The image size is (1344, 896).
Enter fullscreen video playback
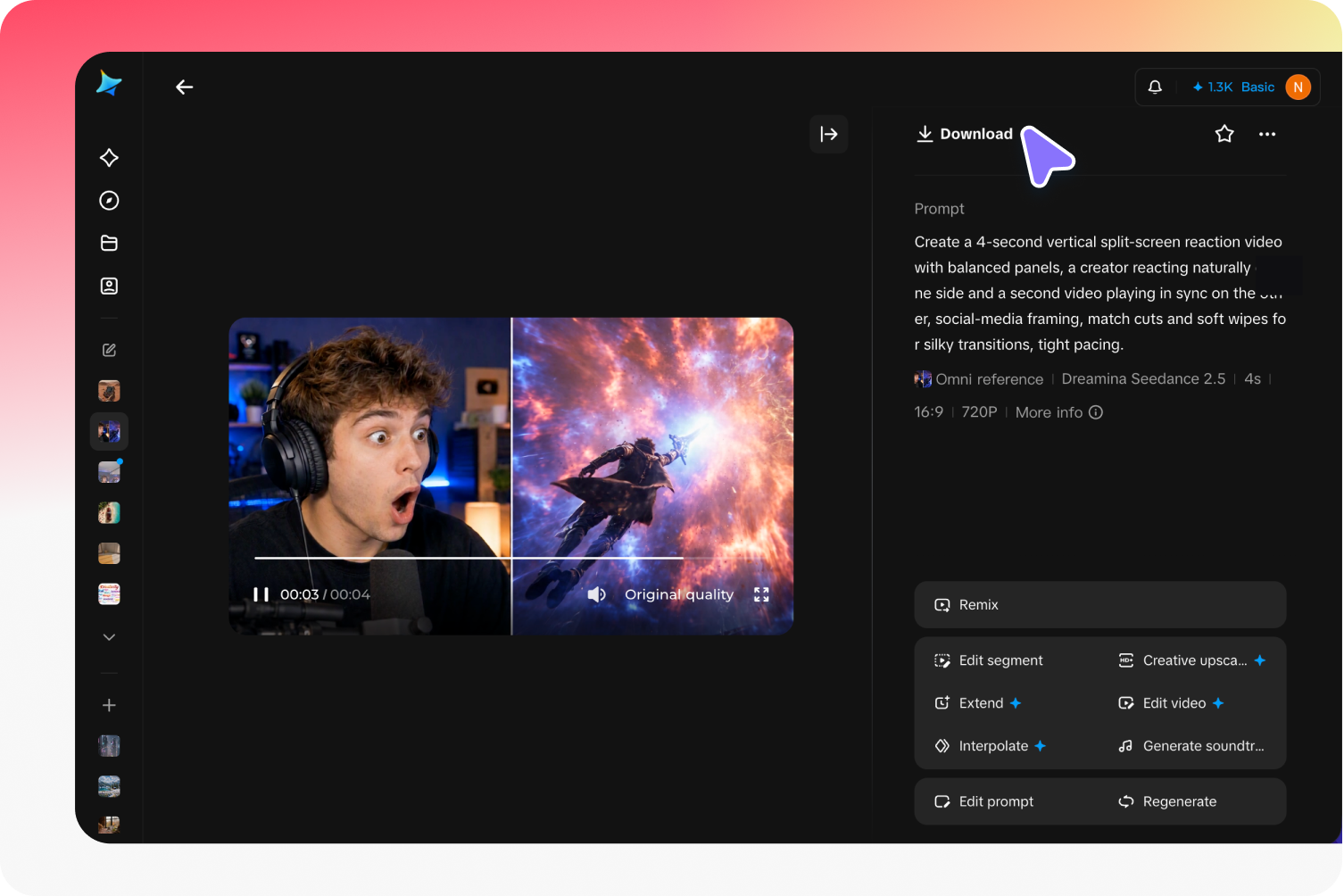(x=761, y=594)
